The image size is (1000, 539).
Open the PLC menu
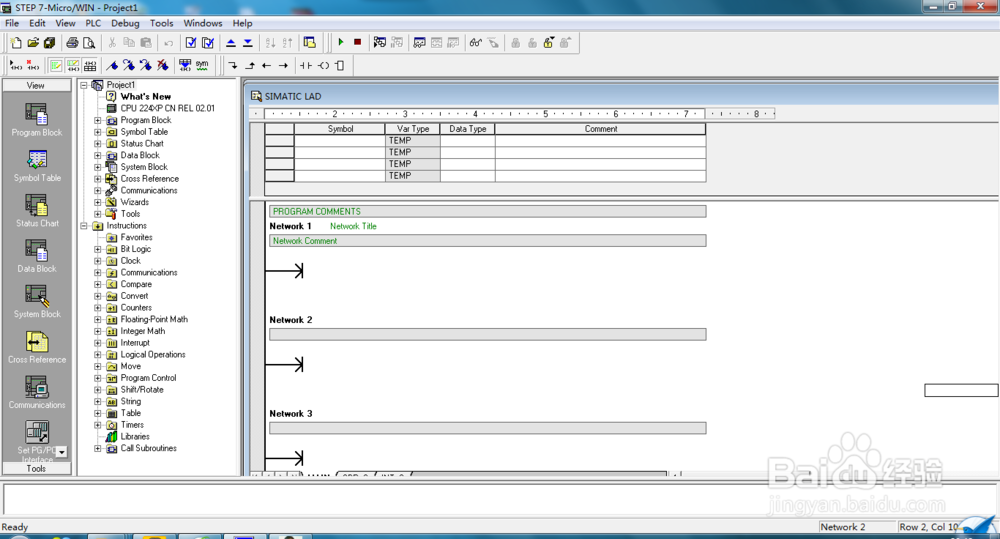(x=93, y=23)
